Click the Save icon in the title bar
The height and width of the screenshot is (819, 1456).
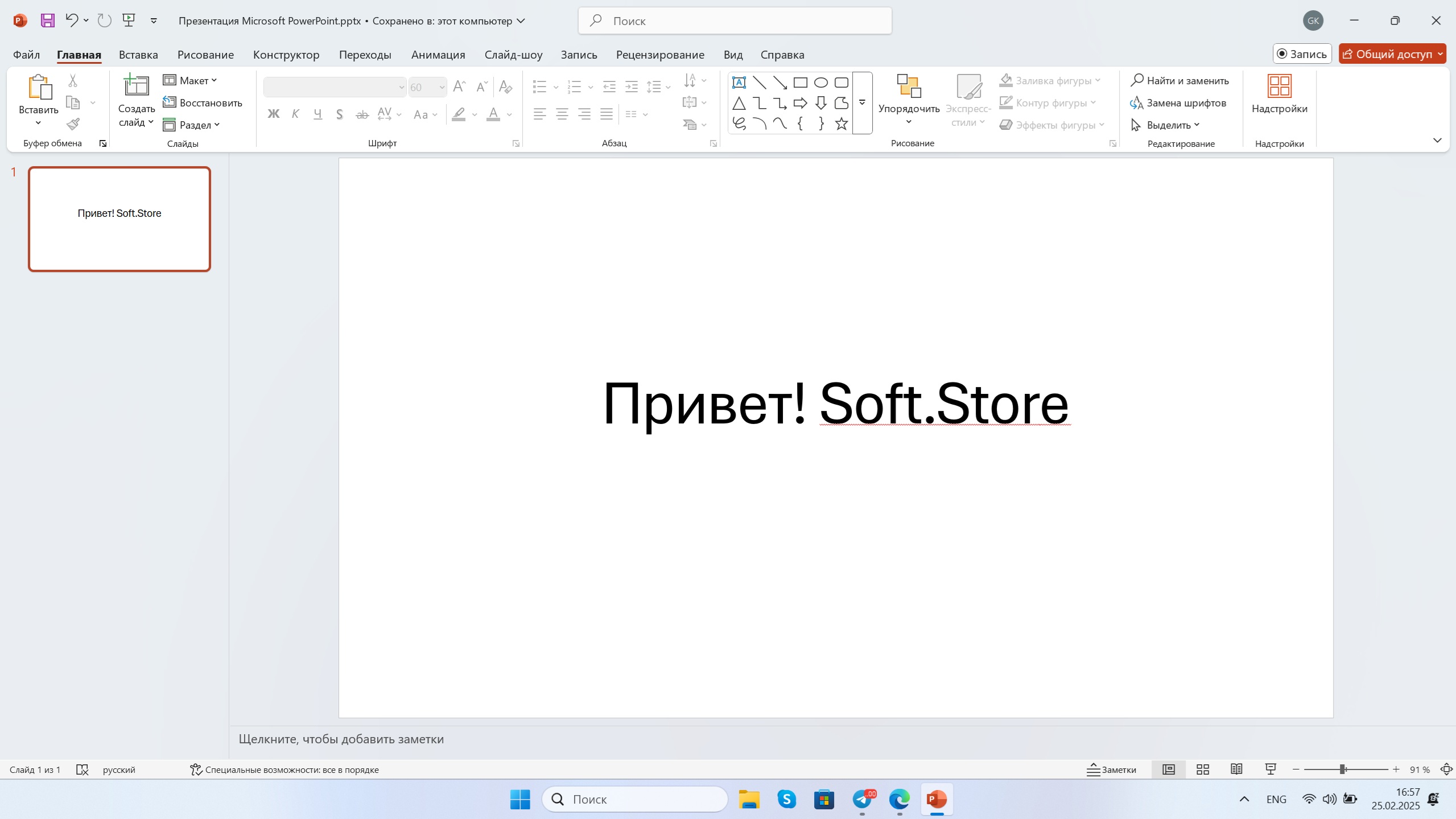48,20
